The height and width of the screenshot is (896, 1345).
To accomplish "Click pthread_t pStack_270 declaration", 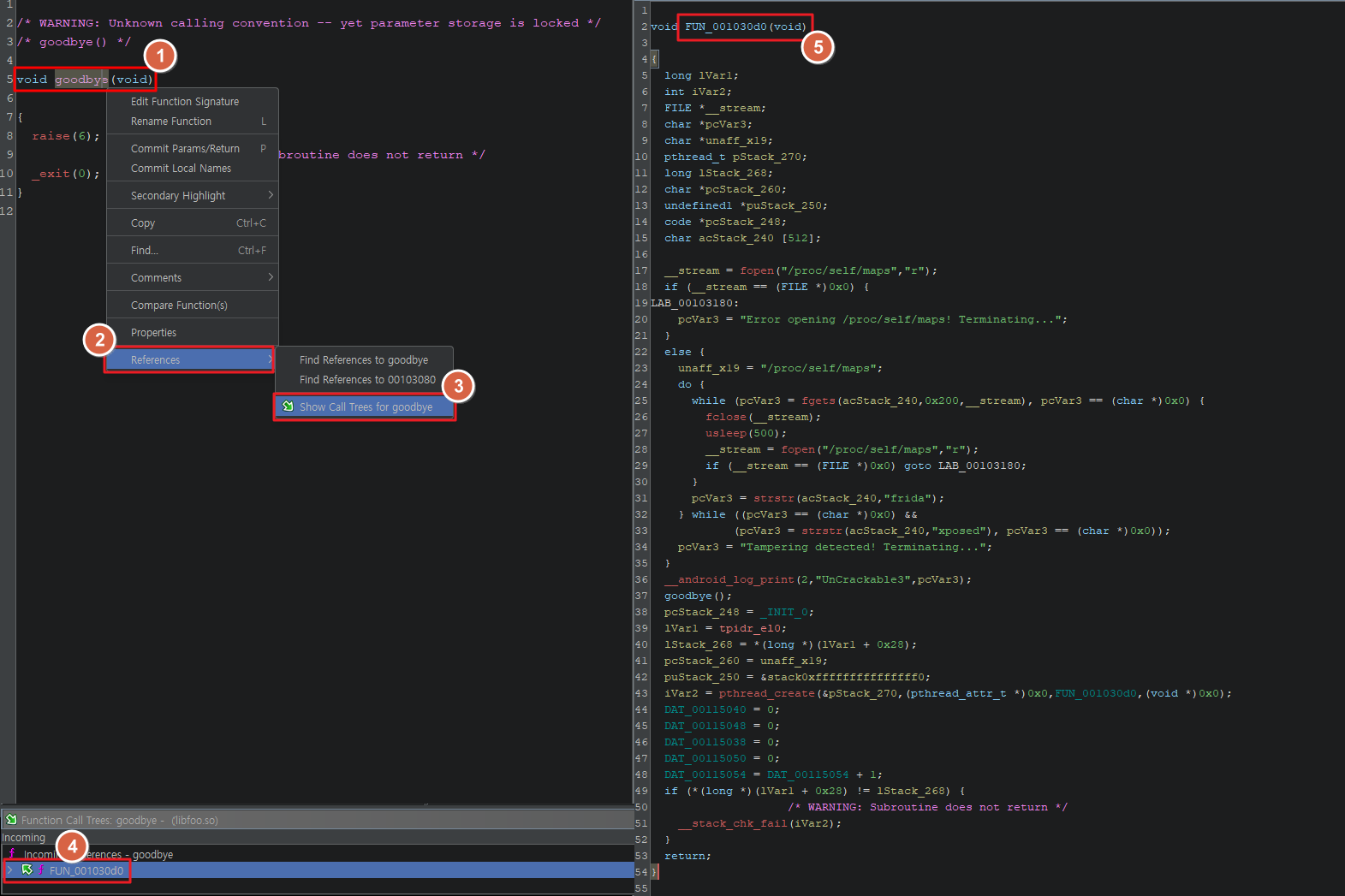I will pos(736,157).
